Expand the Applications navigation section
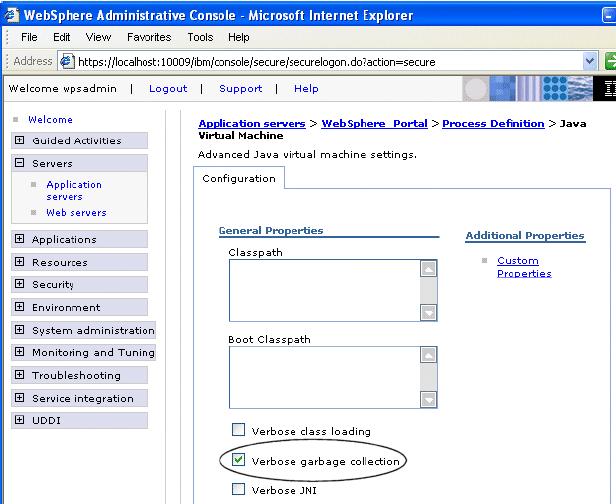The width and height of the screenshot is (616, 504). (20, 240)
